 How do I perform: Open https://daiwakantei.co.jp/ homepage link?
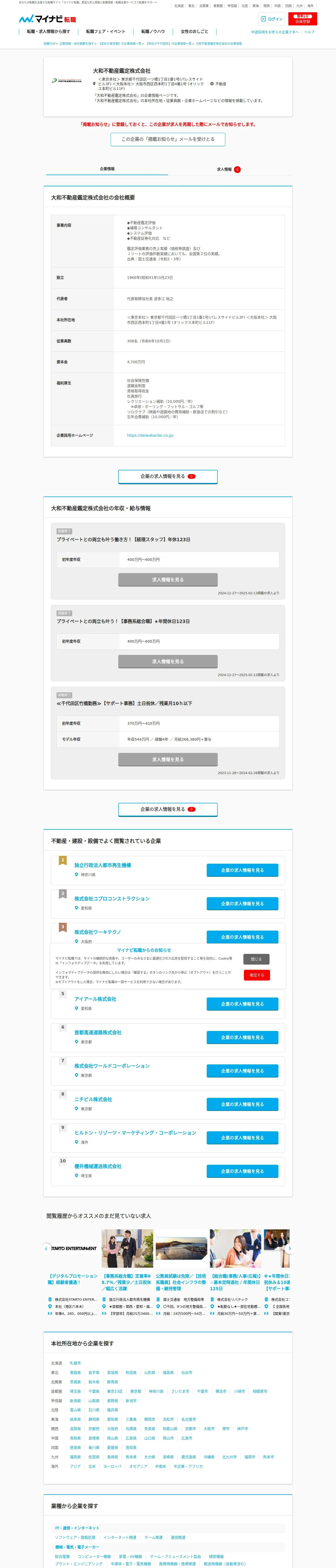[150, 435]
